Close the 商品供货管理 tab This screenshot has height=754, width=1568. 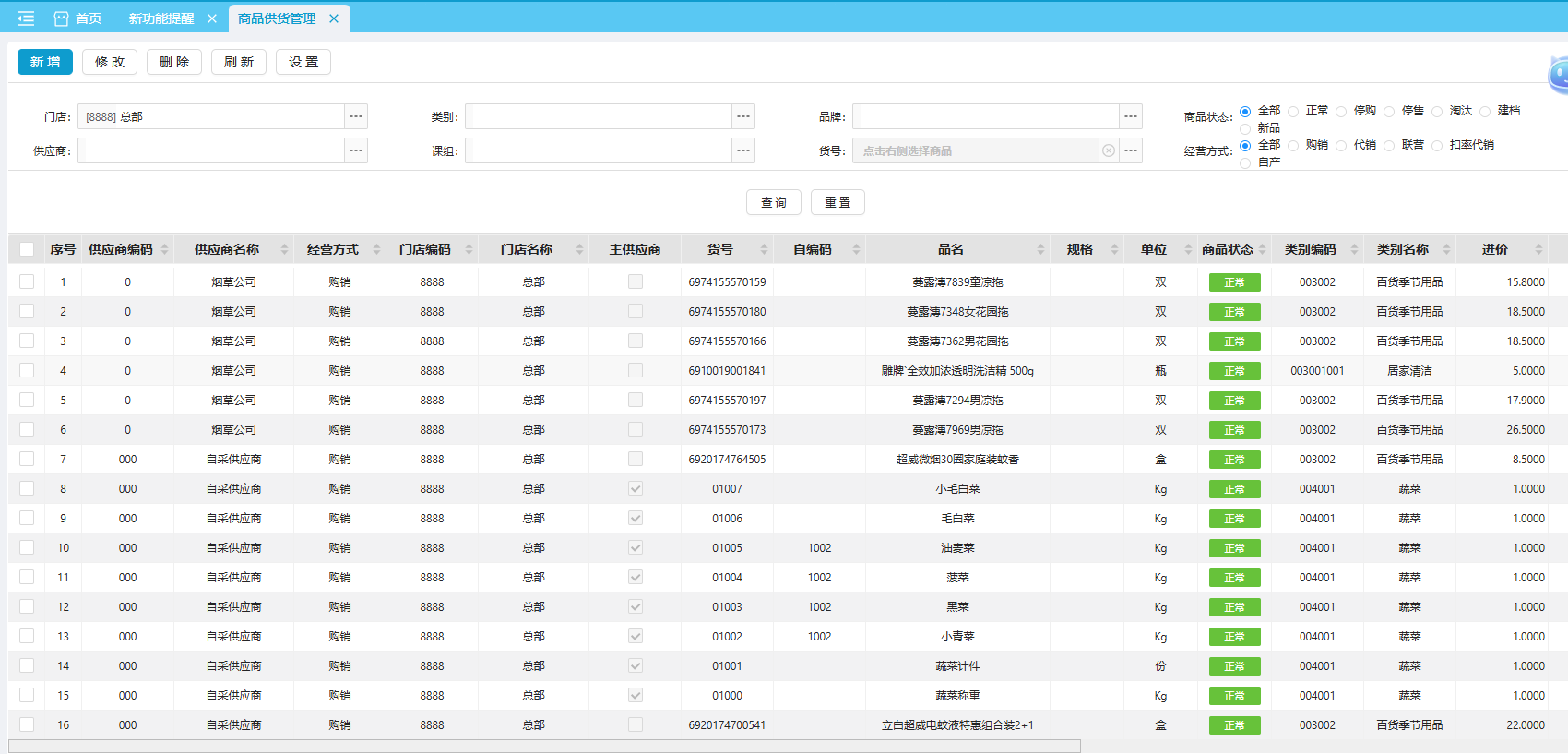point(334,18)
